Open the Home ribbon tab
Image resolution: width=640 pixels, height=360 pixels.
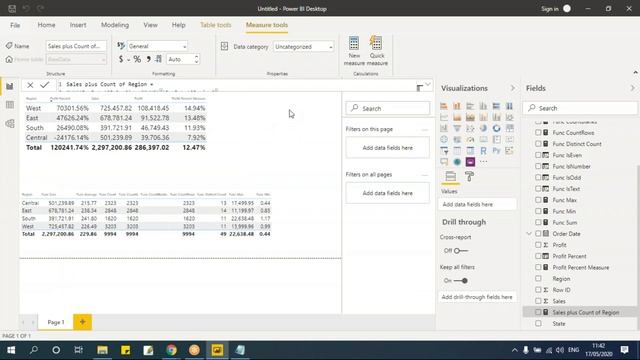47,25
